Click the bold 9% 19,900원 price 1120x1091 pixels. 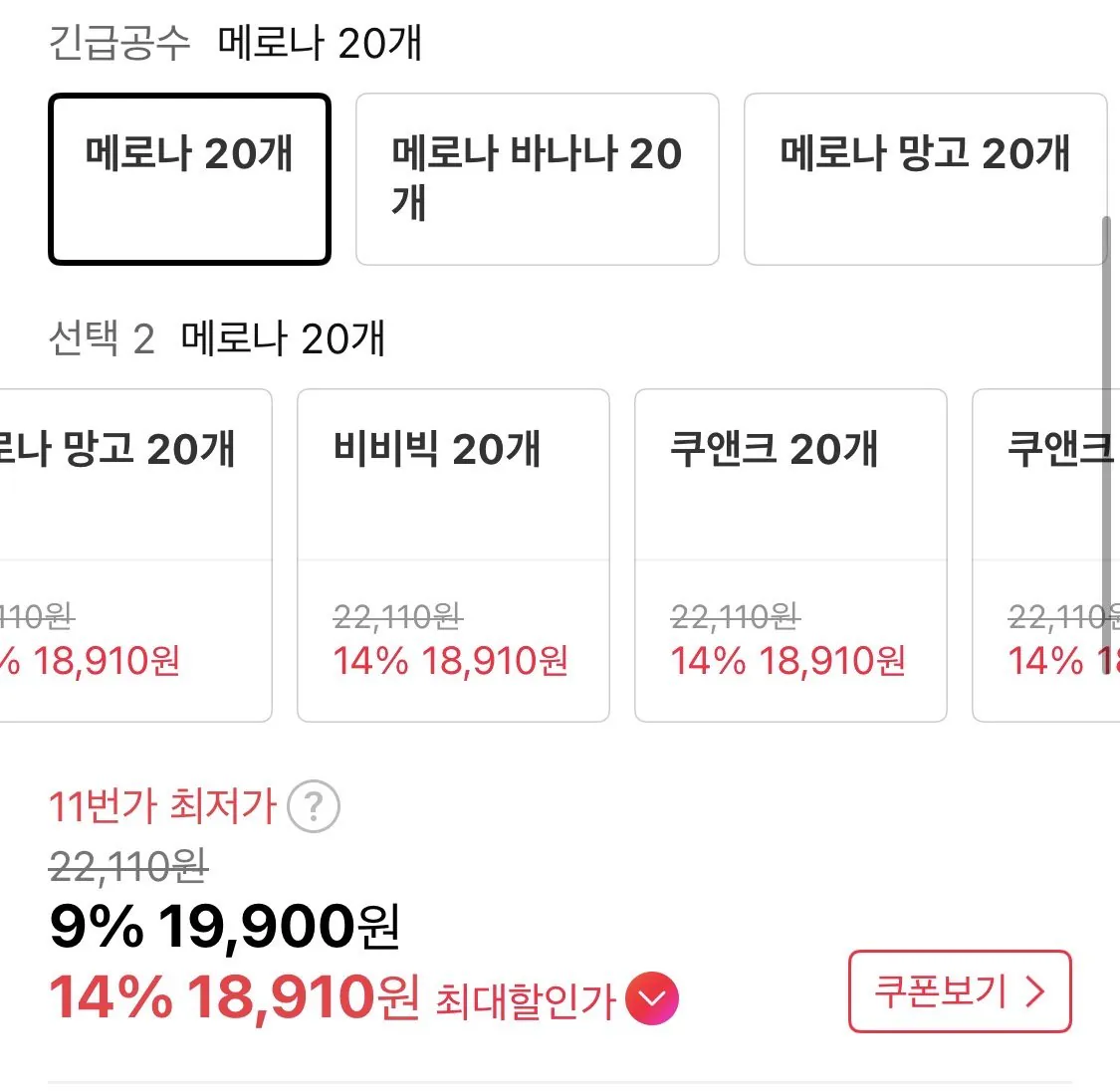click(224, 928)
